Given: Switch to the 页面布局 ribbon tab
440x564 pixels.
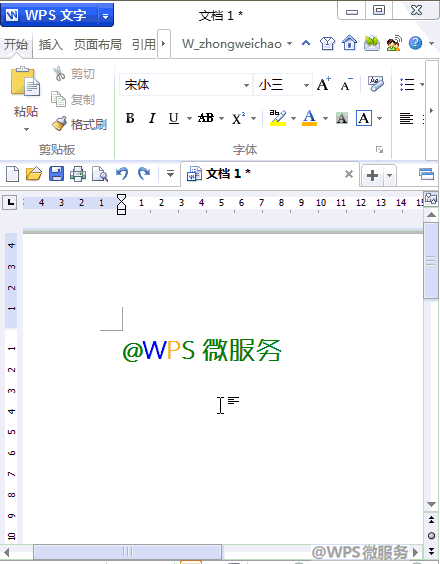Looking at the screenshot, I should [97, 44].
